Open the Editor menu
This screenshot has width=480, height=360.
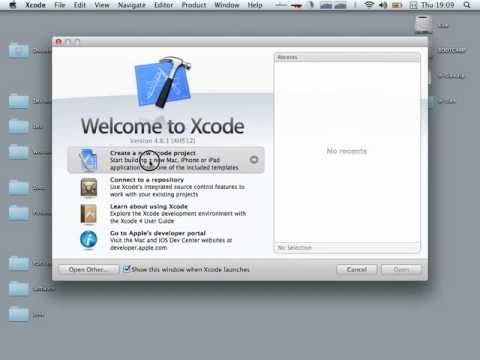[x=163, y=5]
